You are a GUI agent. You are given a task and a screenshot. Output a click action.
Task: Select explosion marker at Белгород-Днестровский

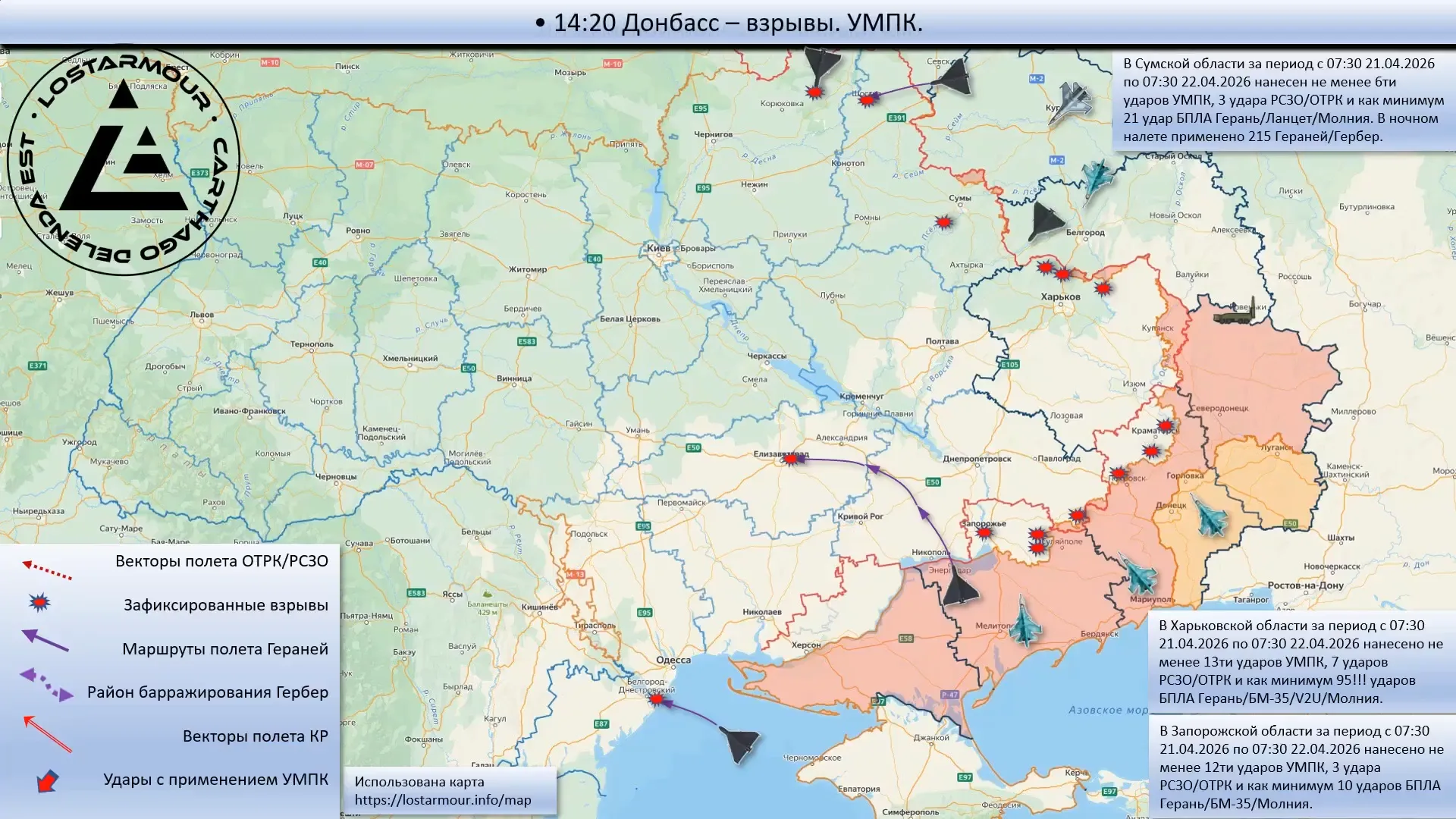pyautogui.click(x=657, y=700)
